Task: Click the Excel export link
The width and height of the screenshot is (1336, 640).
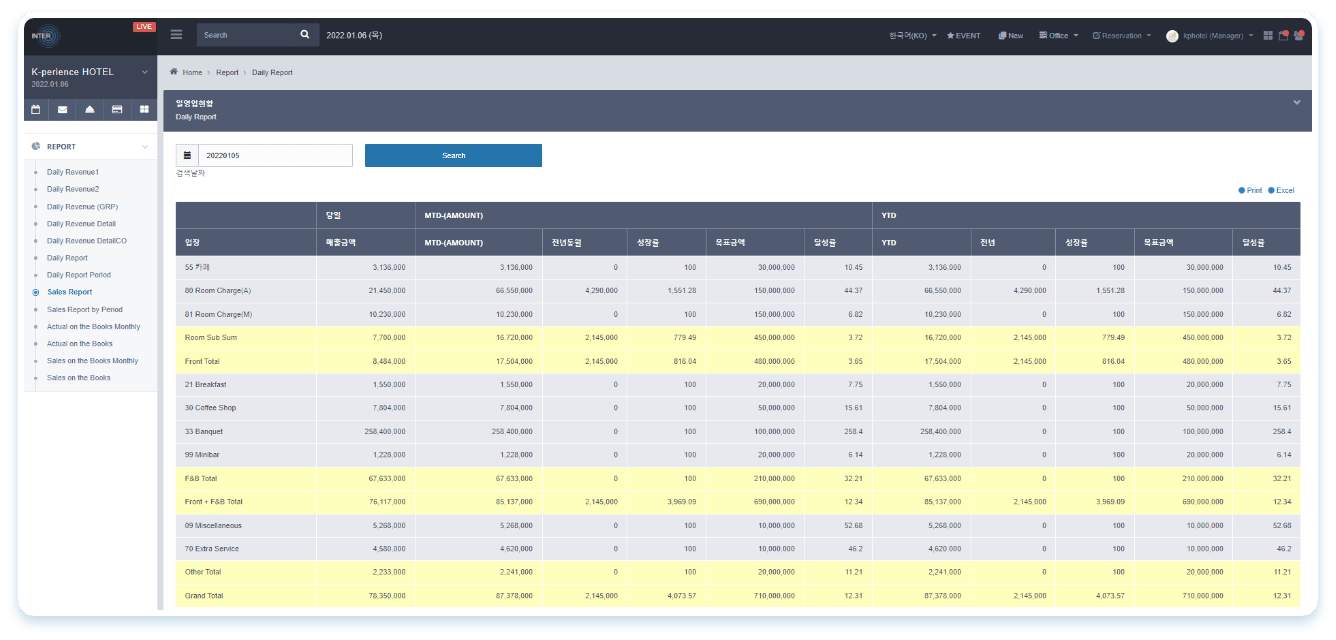Action: [x=1284, y=190]
